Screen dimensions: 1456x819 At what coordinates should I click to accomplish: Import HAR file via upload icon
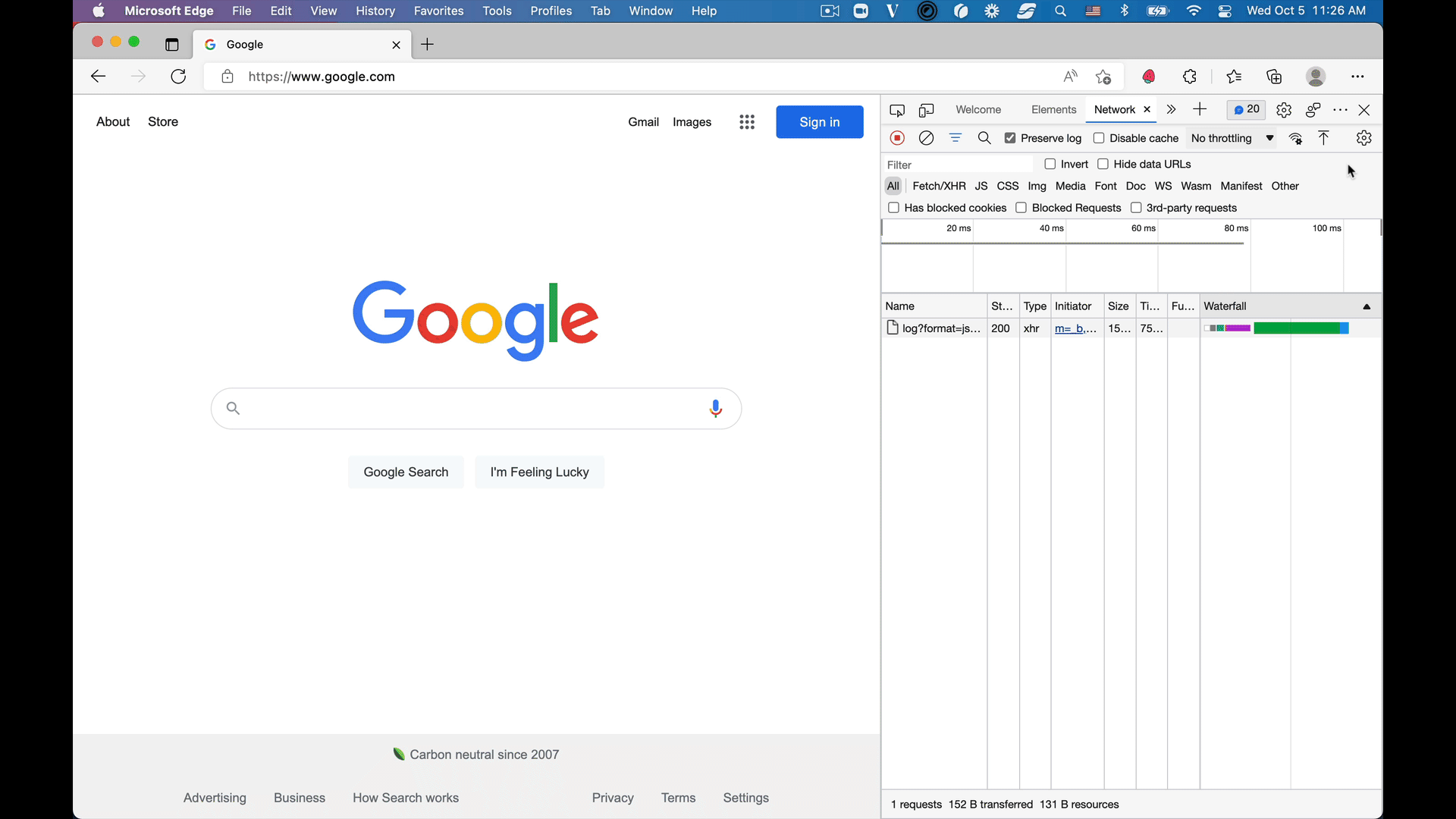[1324, 138]
